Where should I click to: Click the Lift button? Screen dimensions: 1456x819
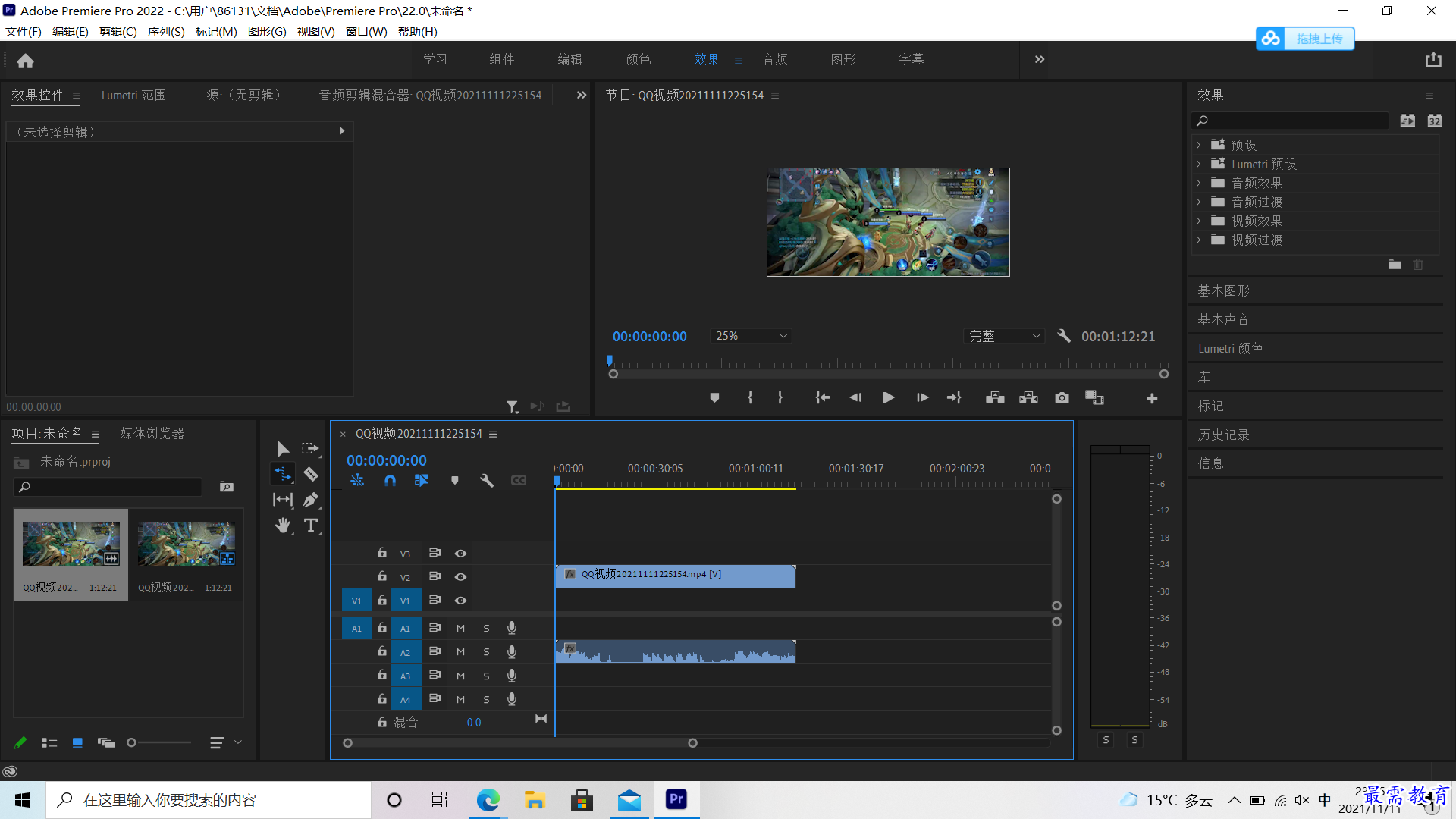[995, 397]
